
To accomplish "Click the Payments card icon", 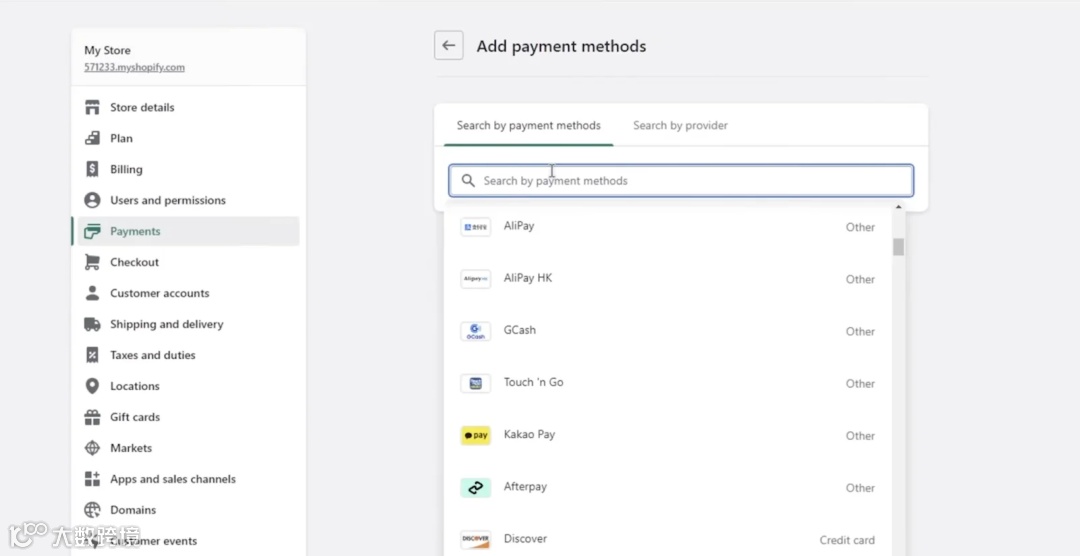I will click(x=92, y=231).
